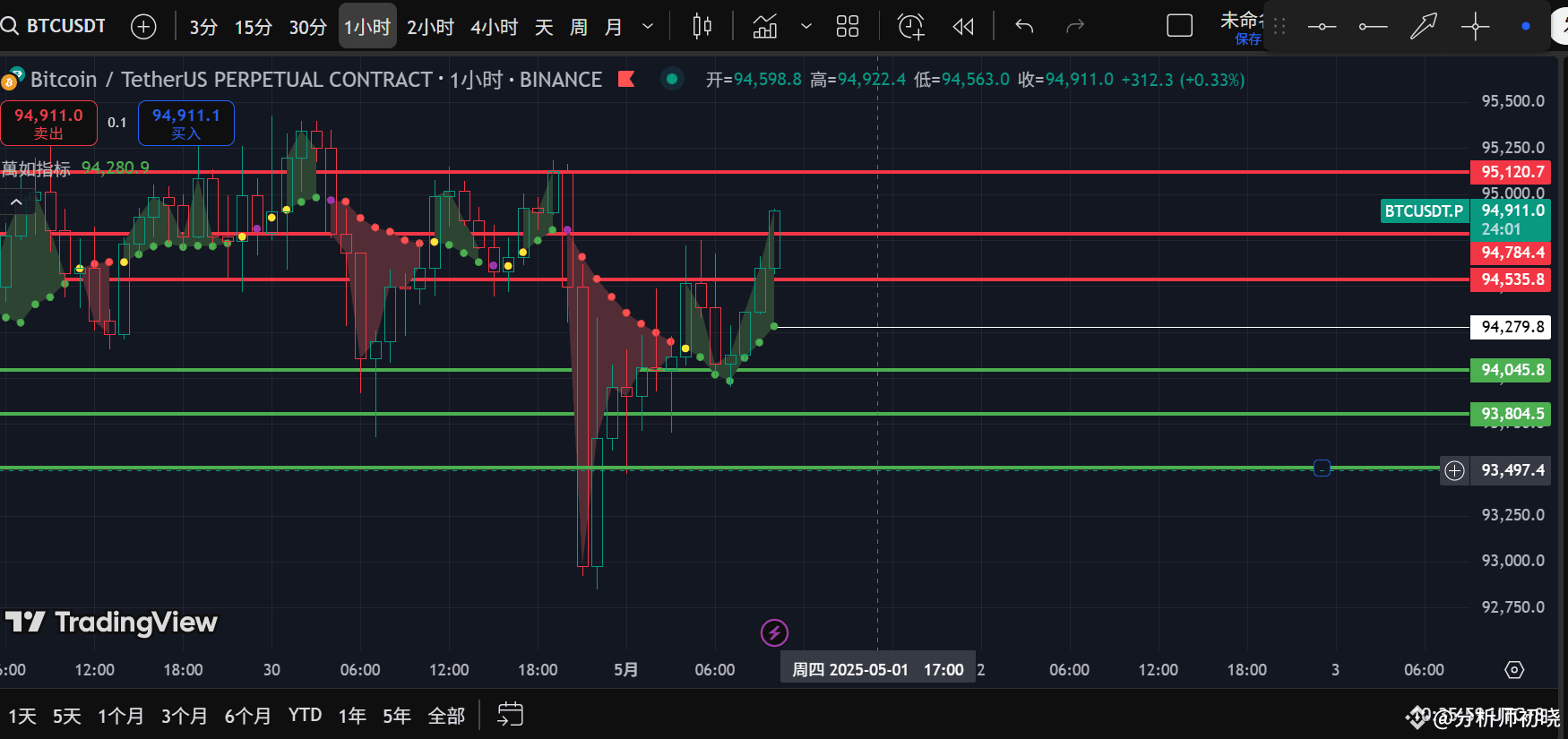The image size is (1568, 739).
Task: Click the green 93,804.5 price level label
Action: point(1511,414)
